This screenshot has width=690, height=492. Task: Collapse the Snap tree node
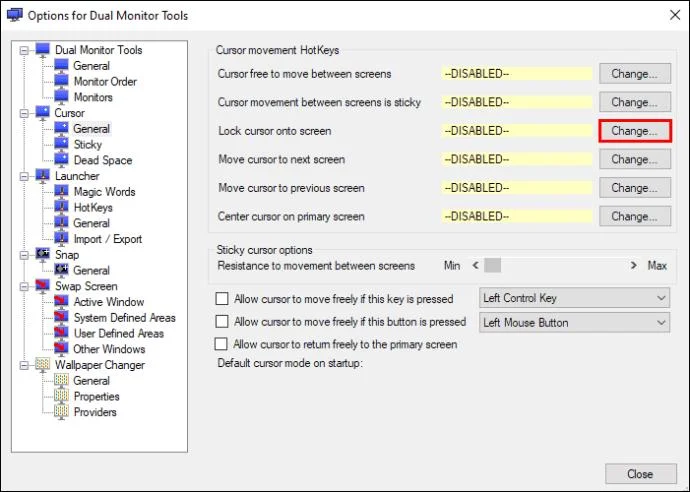point(24,255)
